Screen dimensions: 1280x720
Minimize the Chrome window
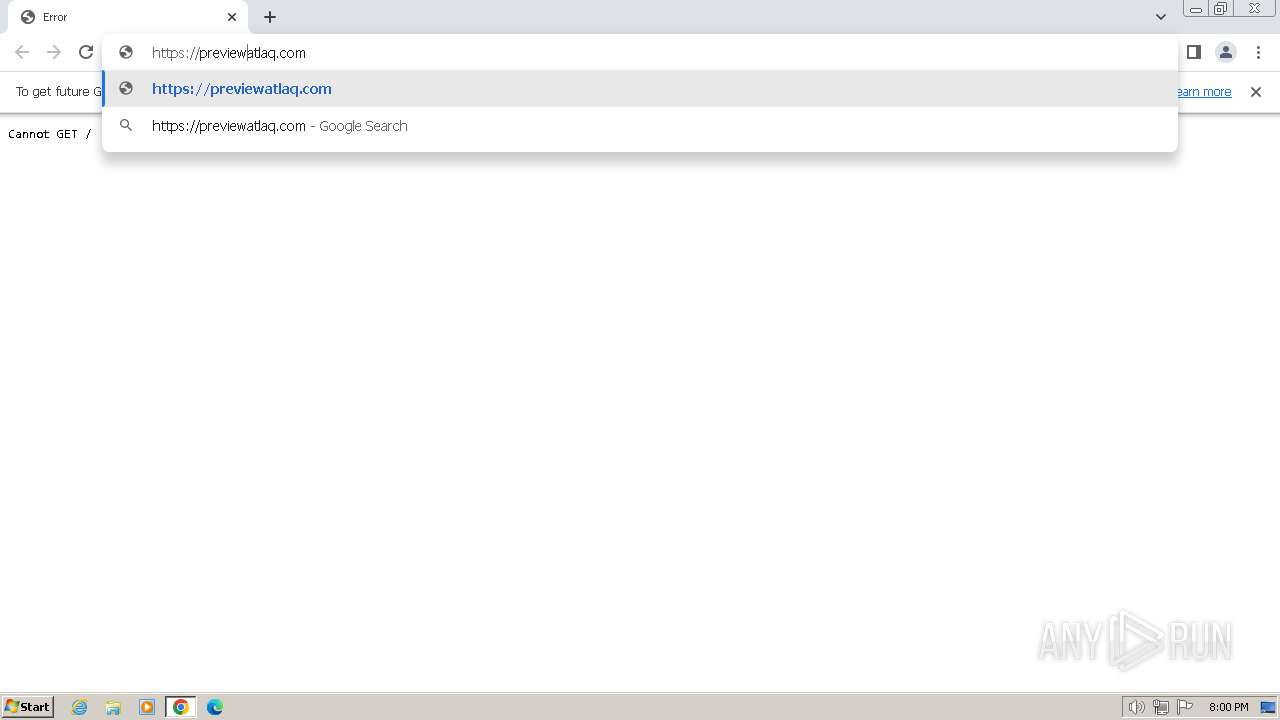(1196, 9)
